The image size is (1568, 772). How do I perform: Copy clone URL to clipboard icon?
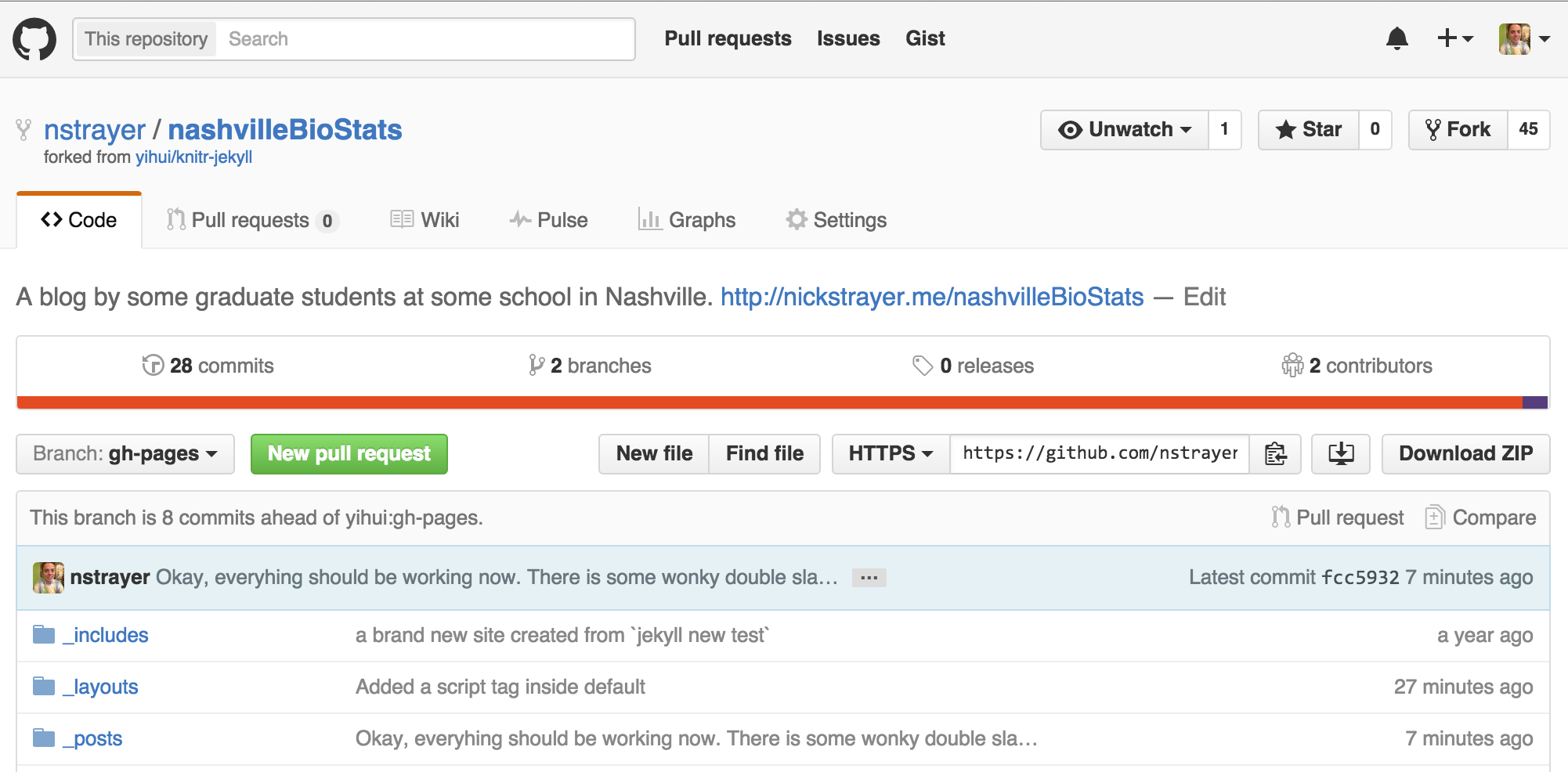[x=1275, y=454]
